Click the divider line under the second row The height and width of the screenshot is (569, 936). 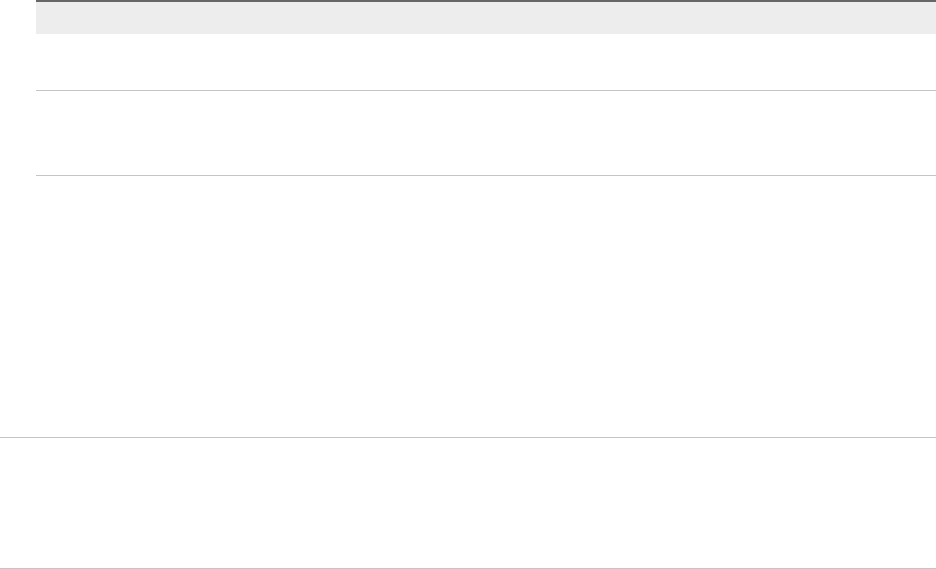(x=479, y=176)
